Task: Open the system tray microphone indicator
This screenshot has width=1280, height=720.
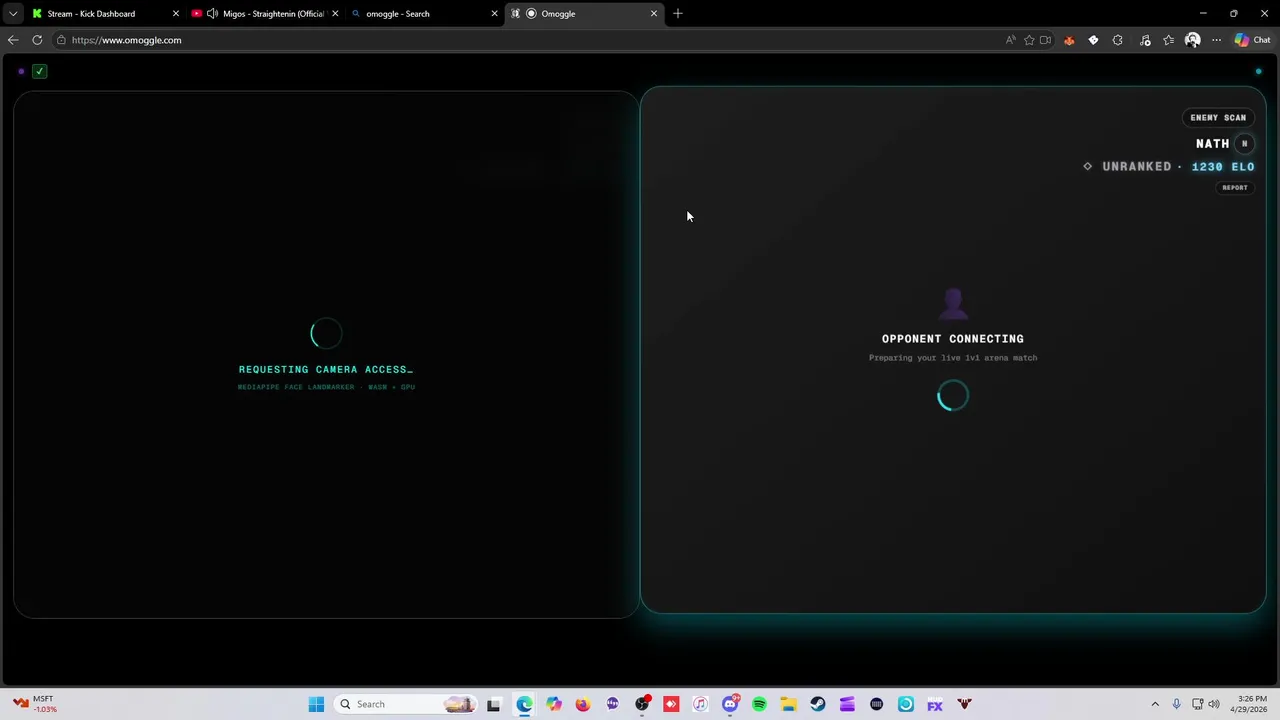Action: pos(1176,704)
